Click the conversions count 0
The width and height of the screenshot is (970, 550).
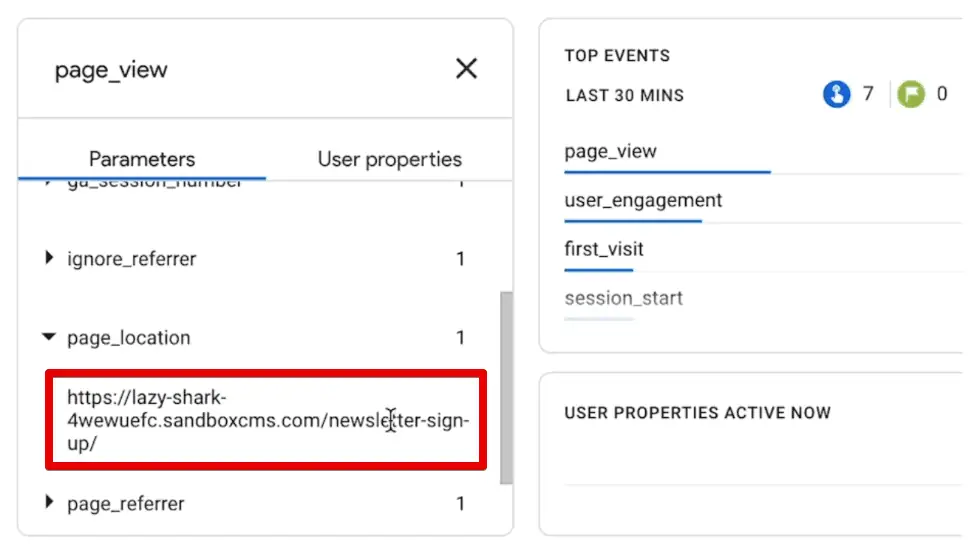942,94
